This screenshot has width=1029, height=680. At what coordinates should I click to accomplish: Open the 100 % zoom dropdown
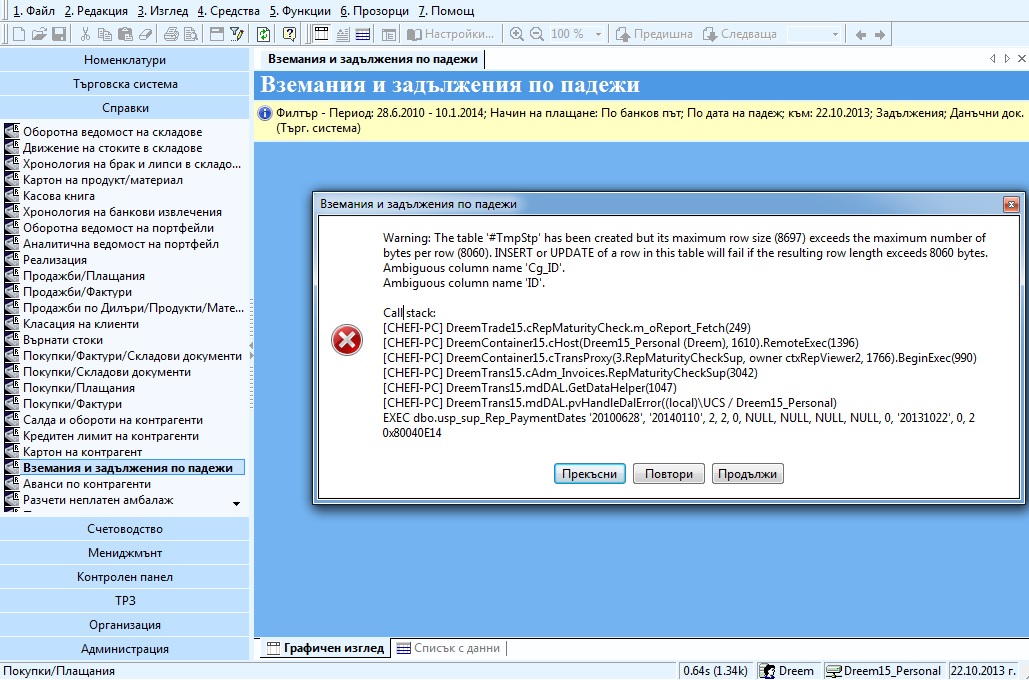click(595, 34)
